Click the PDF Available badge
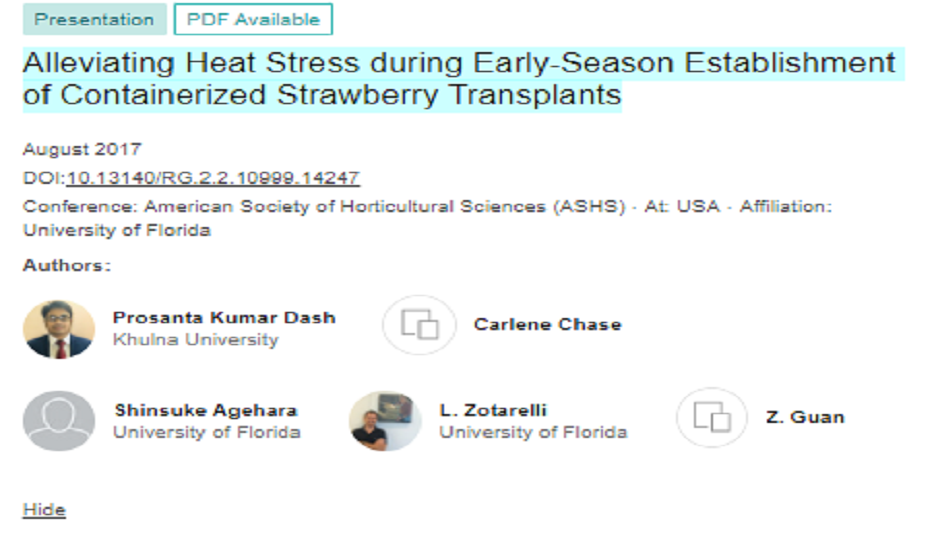Image resolution: width=936 pixels, height=554 pixels. tap(253, 19)
